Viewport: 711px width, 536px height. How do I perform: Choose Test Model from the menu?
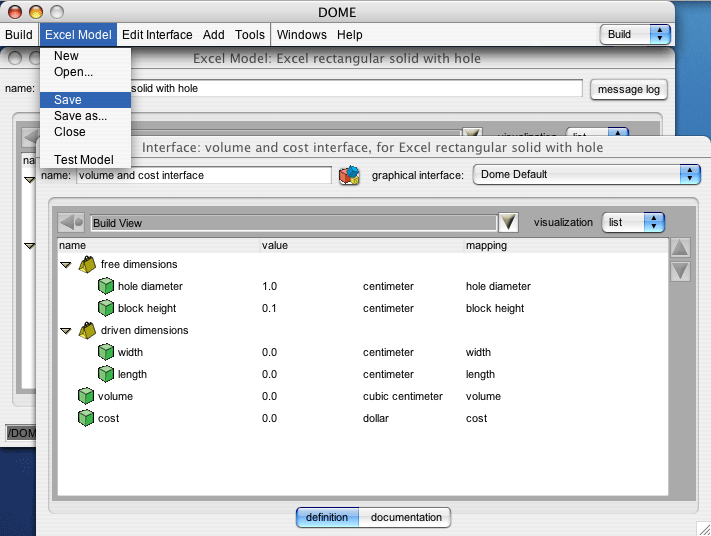pyautogui.click(x=85, y=160)
